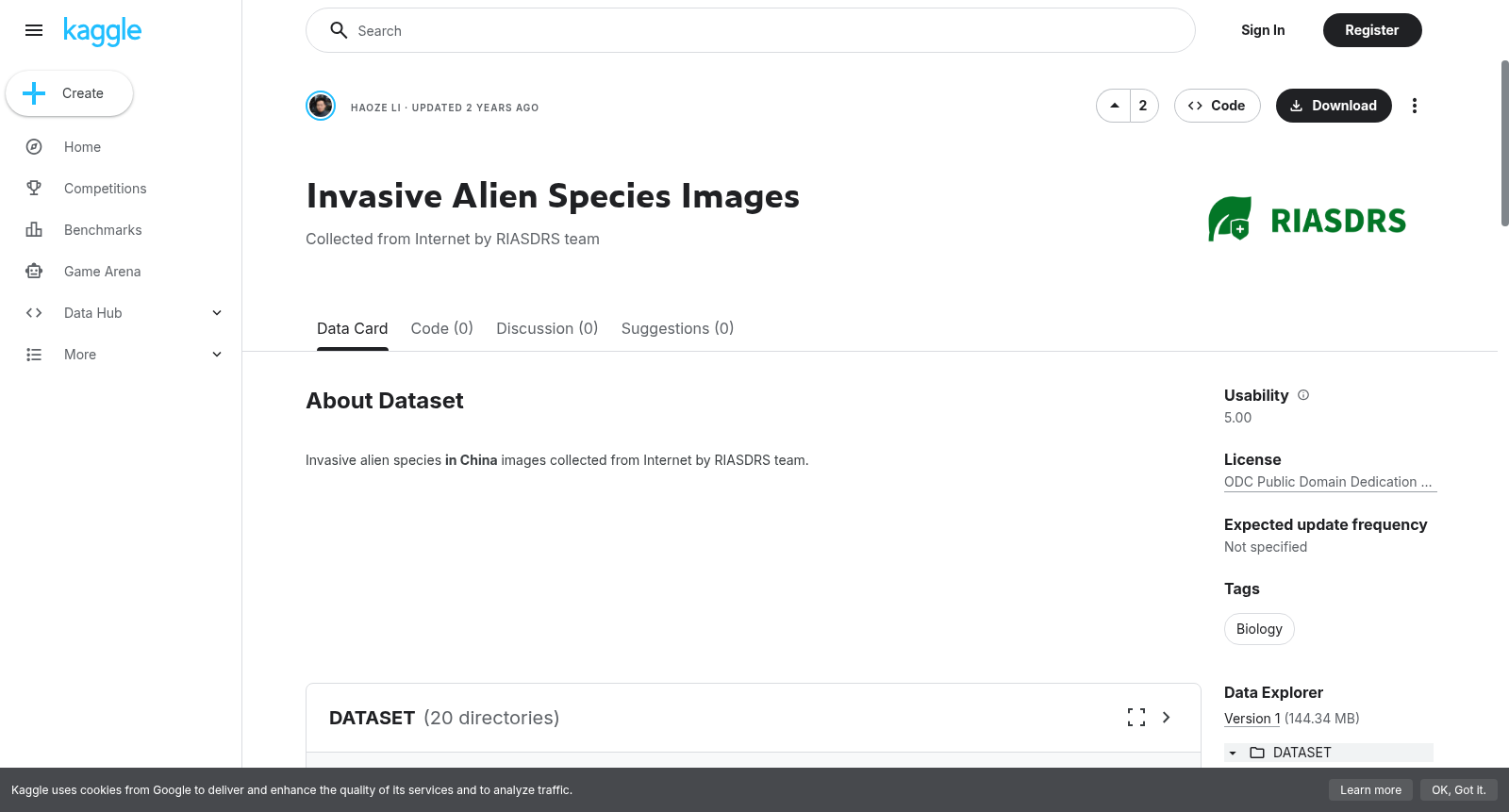Click the Usability info icon
The image size is (1509, 812).
click(x=1303, y=395)
